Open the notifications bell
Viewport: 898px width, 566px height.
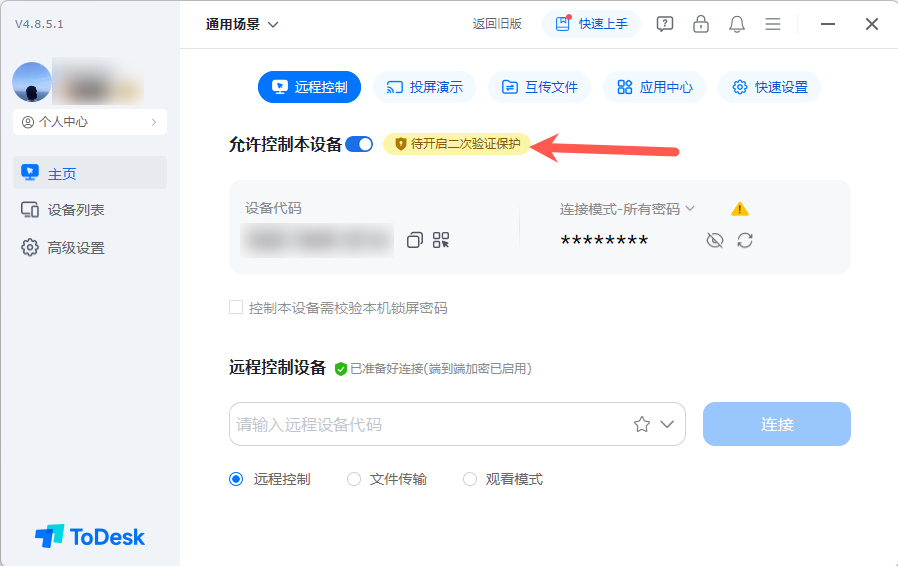737,24
